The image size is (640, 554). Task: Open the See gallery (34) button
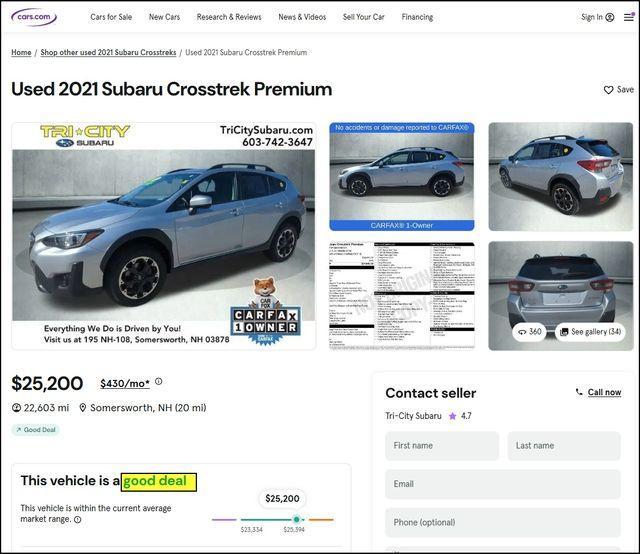click(x=591, y=332)
